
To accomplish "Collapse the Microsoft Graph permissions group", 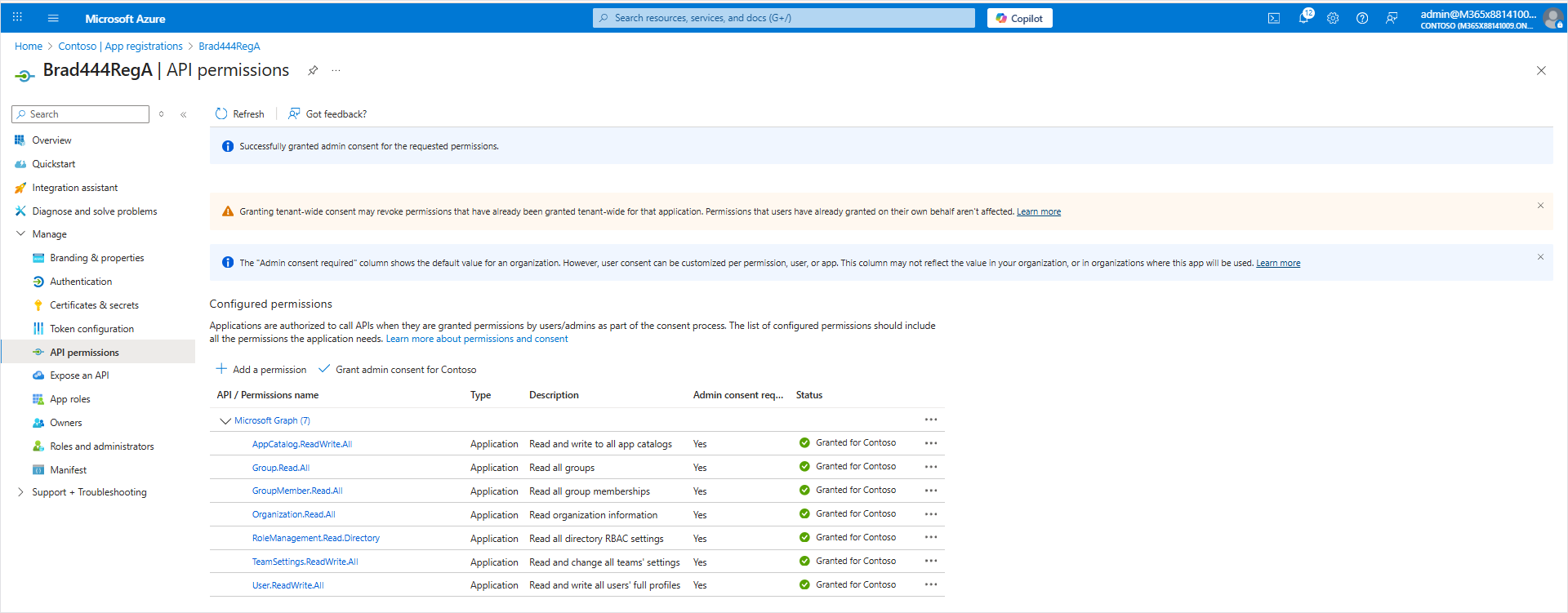I will (x=225, y=421).
